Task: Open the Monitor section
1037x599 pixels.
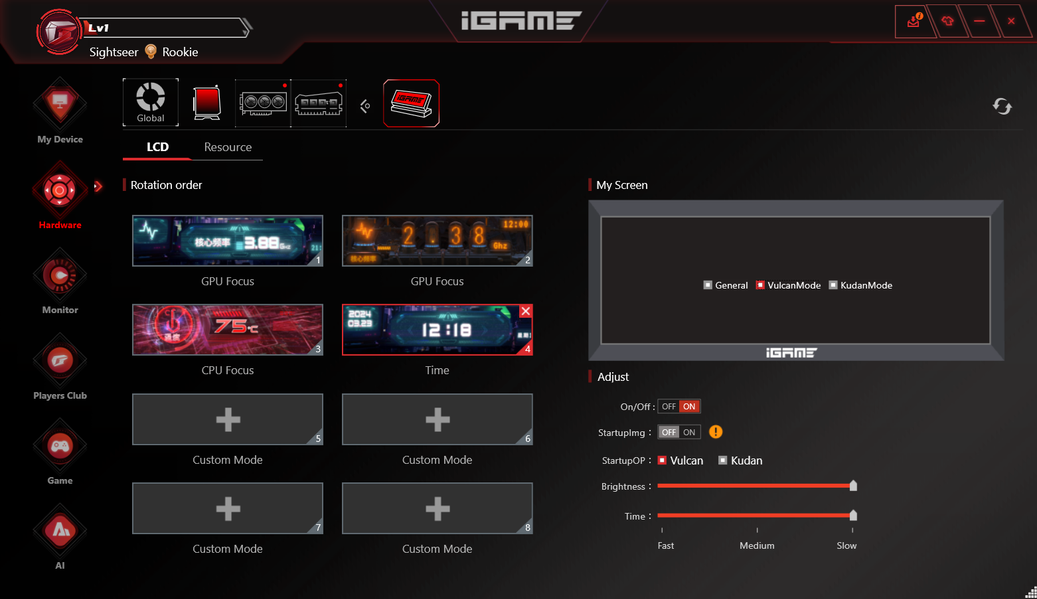Action: [60, 282]
